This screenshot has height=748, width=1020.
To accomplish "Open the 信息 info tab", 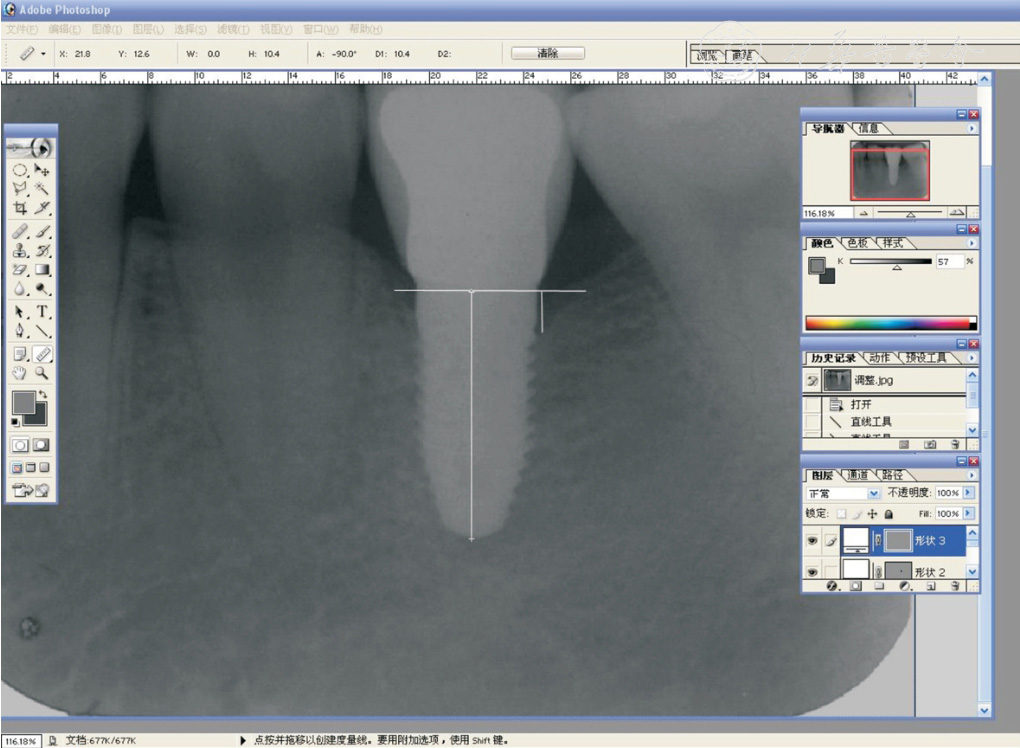I will [868, 128].
